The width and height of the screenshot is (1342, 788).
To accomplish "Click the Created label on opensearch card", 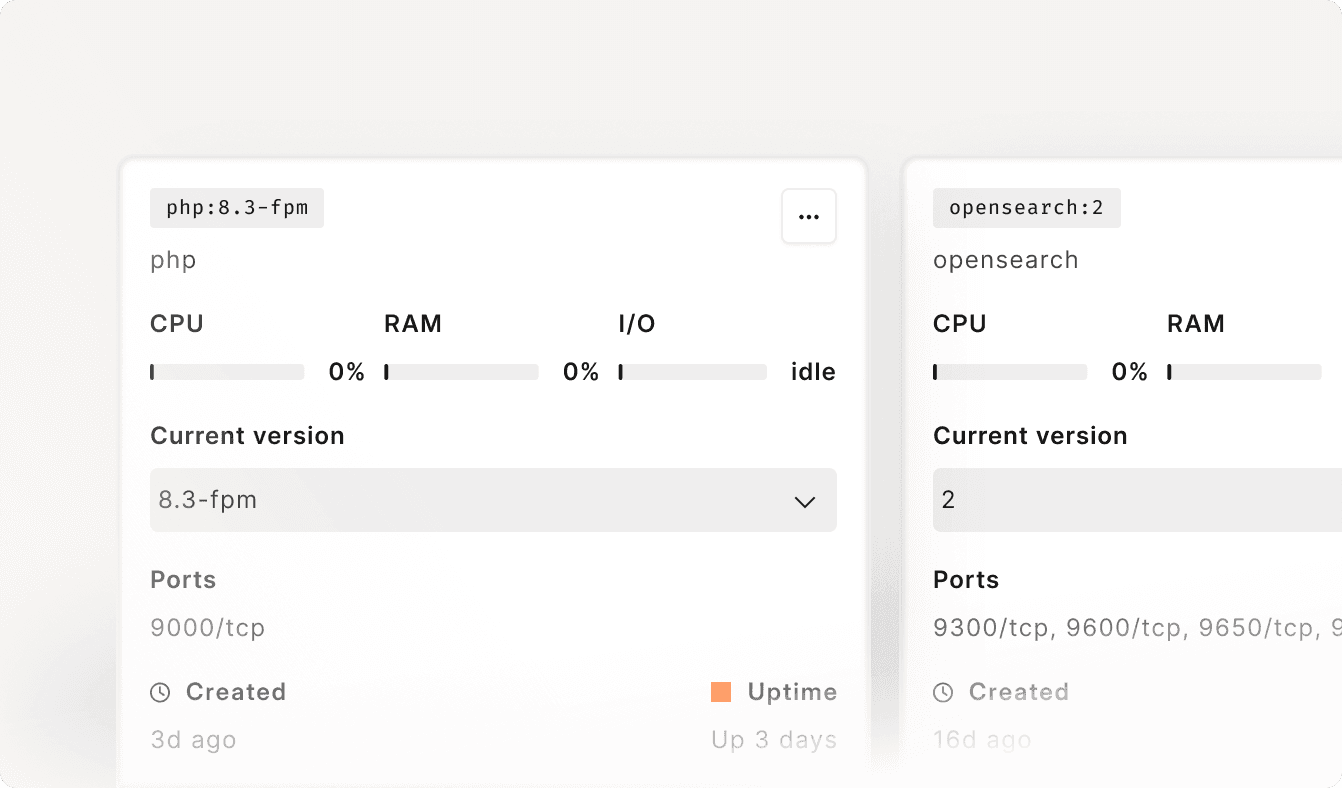I will point(1019,692).
